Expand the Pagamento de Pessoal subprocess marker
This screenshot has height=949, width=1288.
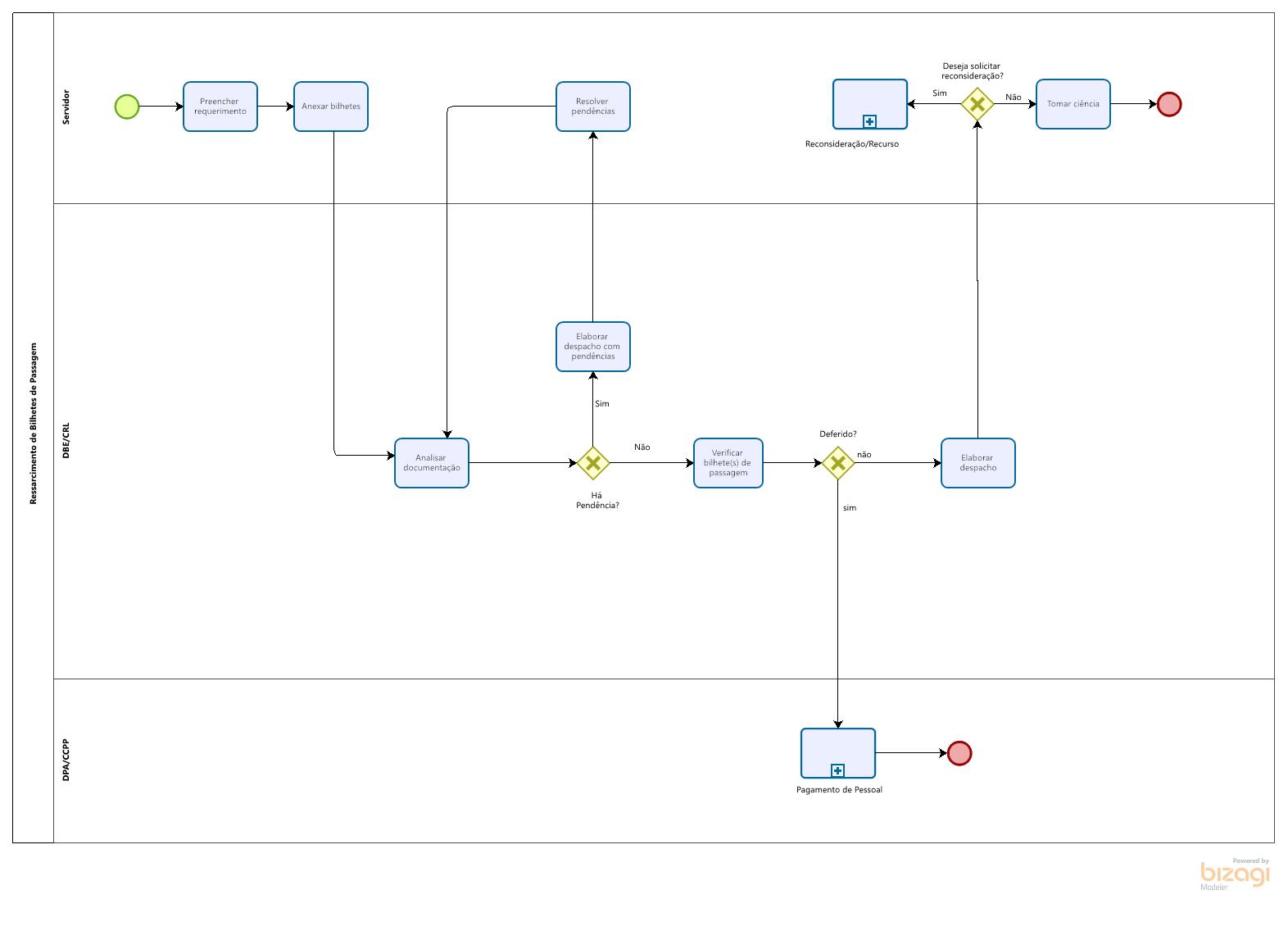point(837,770)
